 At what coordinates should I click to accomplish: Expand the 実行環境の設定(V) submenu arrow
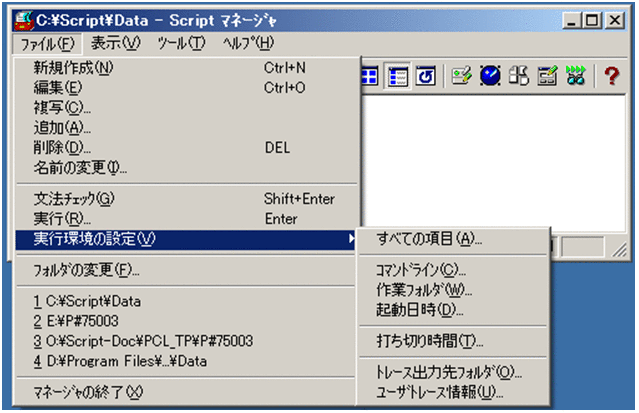coord(351,239)
